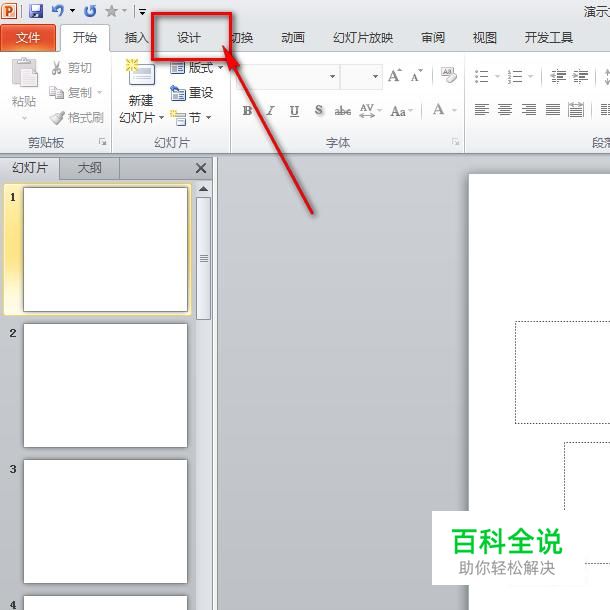Click the slide pane scroll-up arrow

(203, 189)
